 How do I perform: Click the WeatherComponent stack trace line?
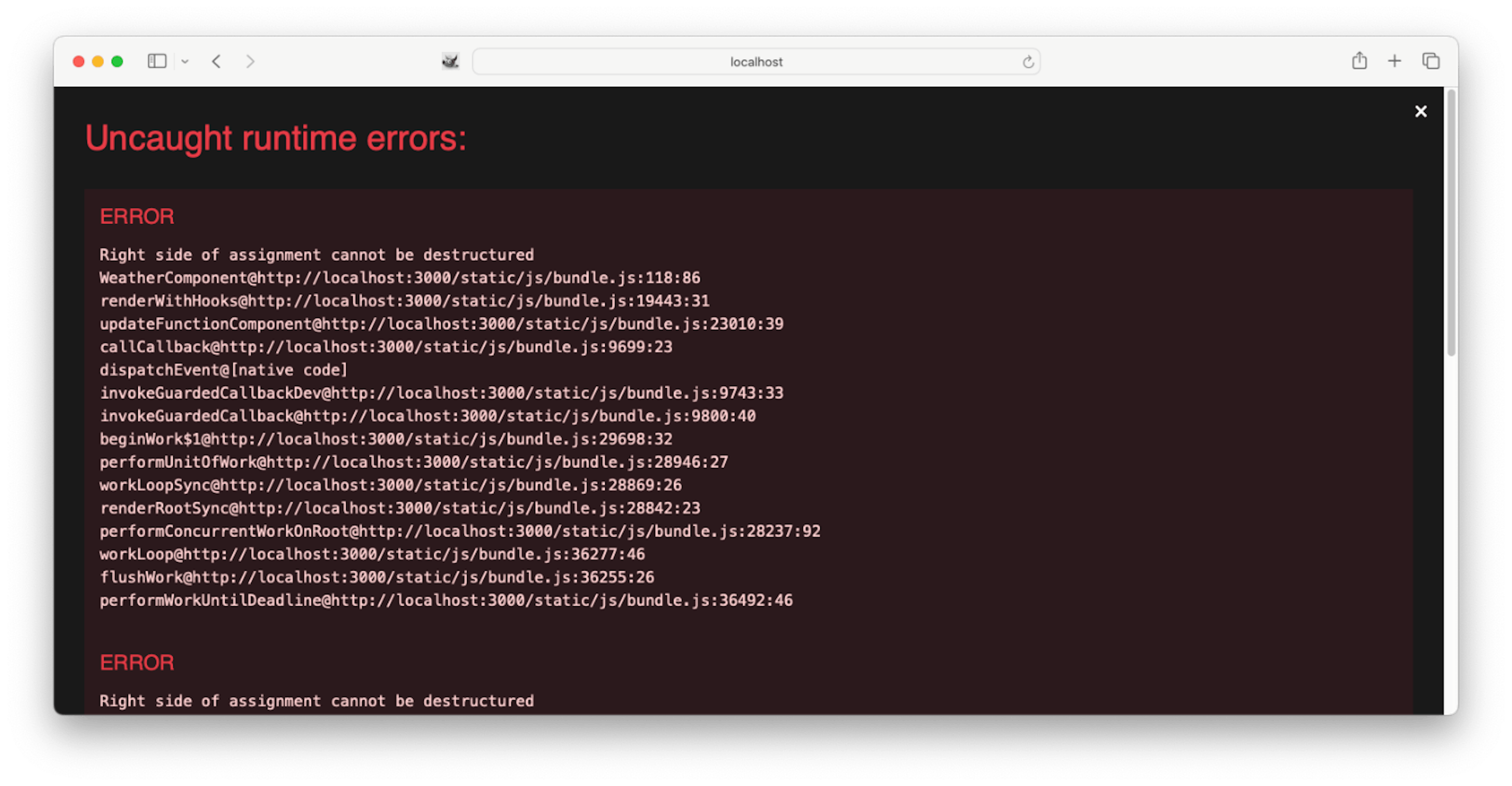[400, 277]
